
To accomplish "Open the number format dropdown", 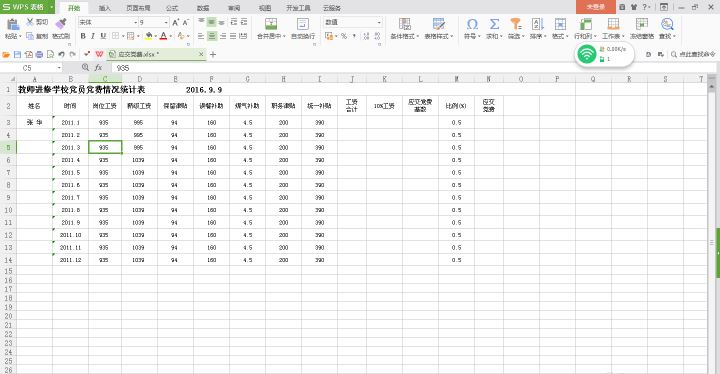I will tap(379, 23).
